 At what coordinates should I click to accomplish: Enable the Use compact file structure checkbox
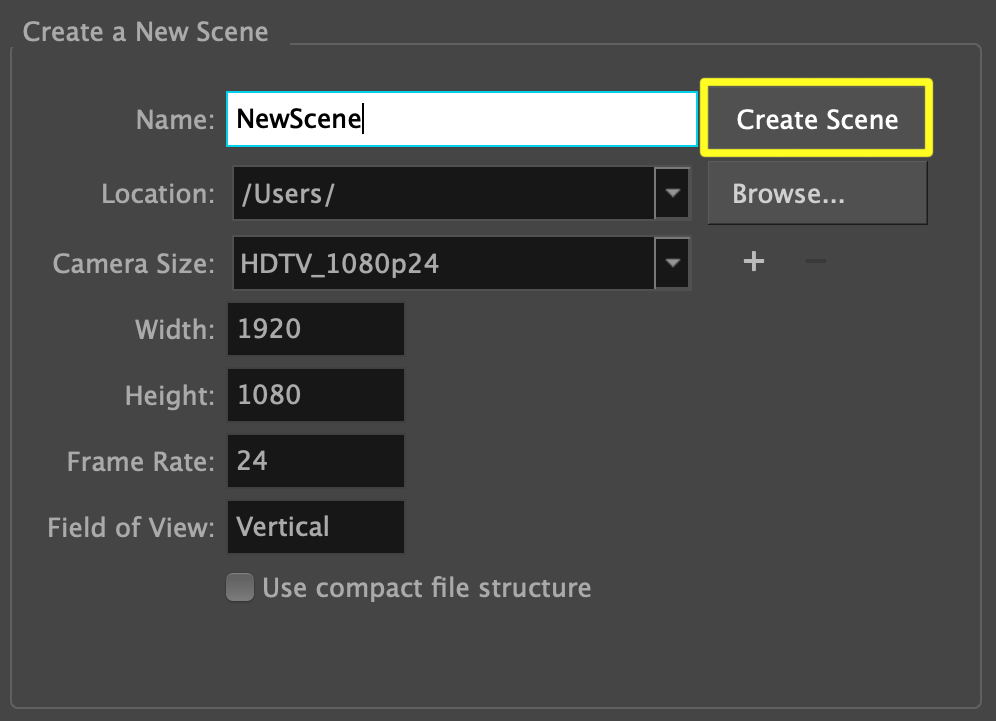(240, 587)
